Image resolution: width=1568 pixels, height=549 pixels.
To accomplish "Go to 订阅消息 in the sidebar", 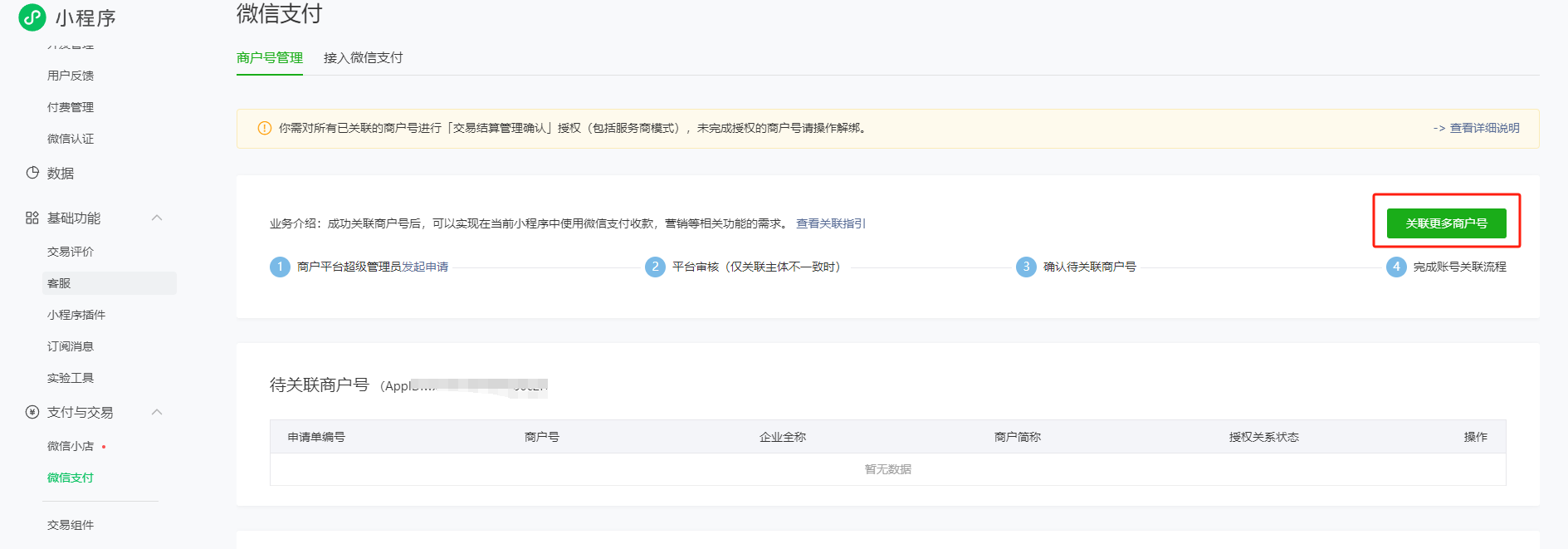I will (71, 346).
